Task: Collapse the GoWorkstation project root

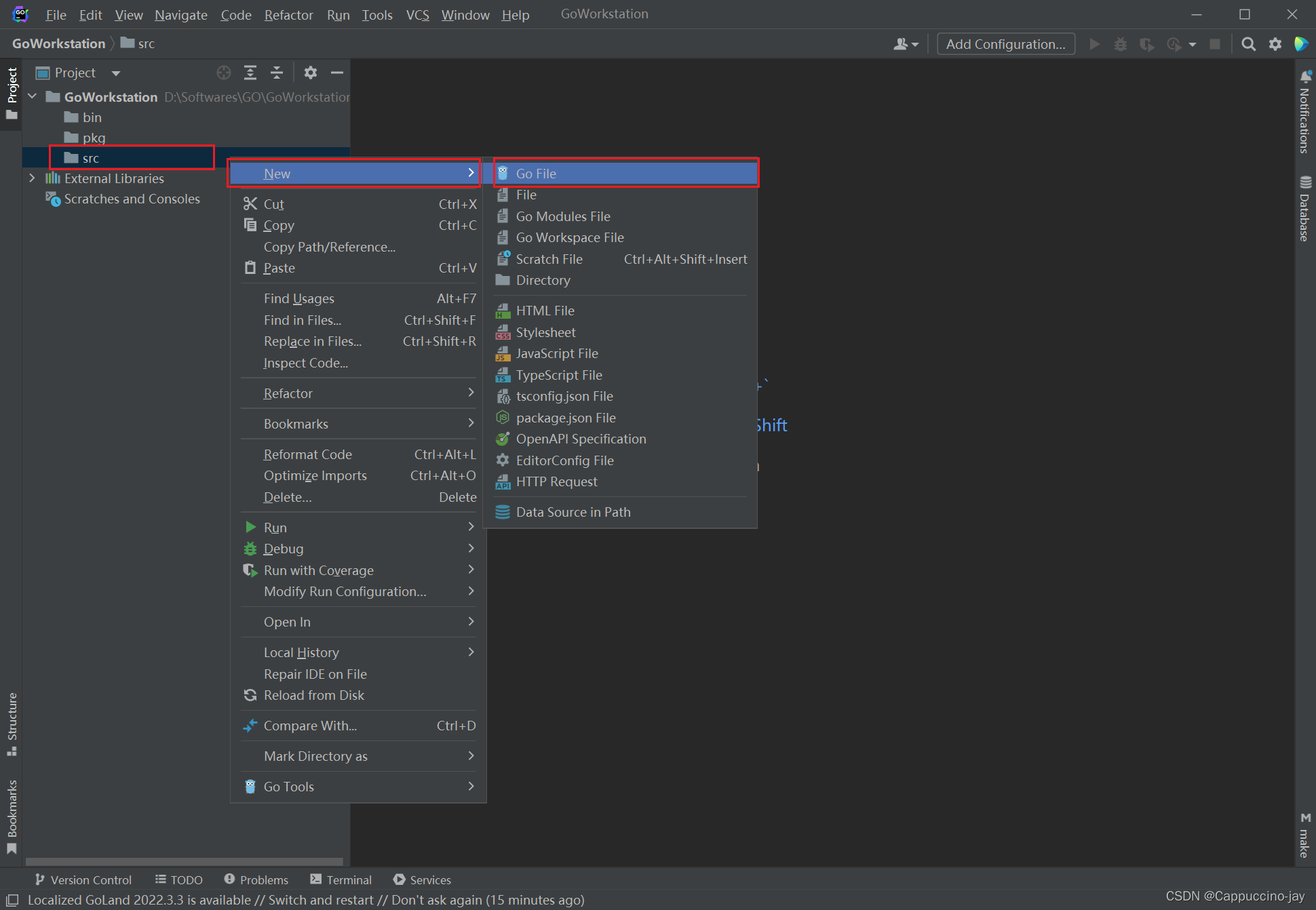Action: pyautogui.click(x=32, y=97)
